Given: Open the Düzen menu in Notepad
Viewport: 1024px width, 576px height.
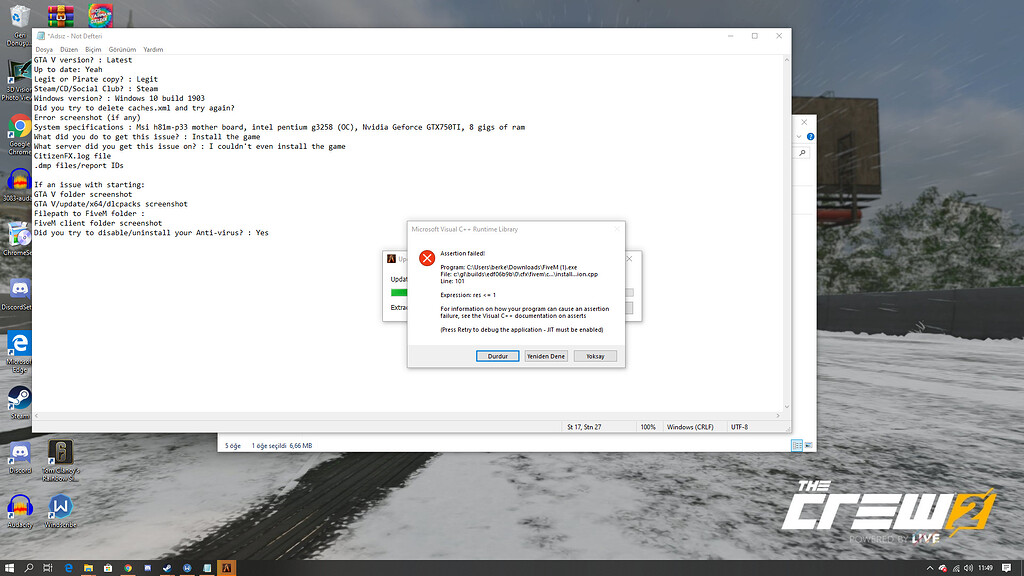Looking at the screenshot, I should [69, 50].
